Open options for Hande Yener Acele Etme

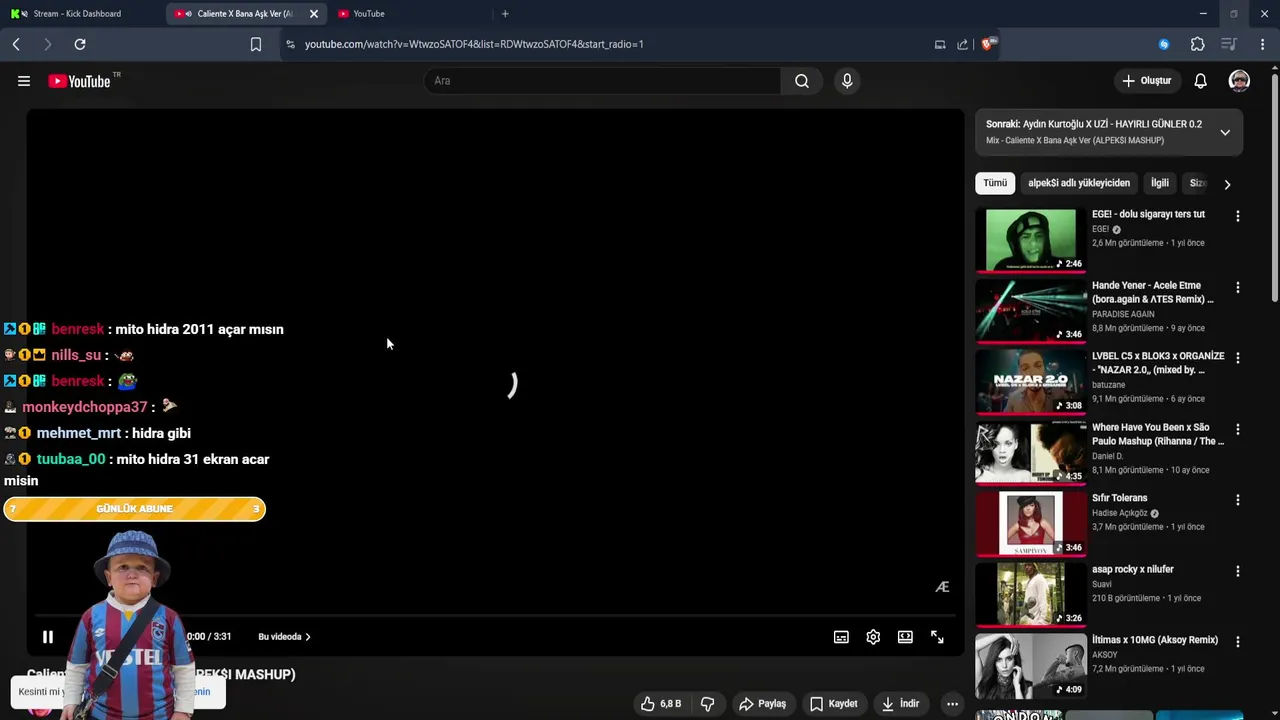pos(1238,287)
